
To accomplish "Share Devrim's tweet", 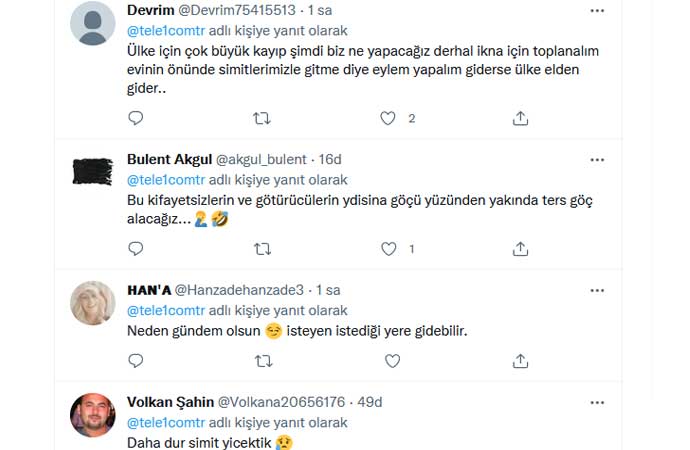I will [x=520, y=118].
